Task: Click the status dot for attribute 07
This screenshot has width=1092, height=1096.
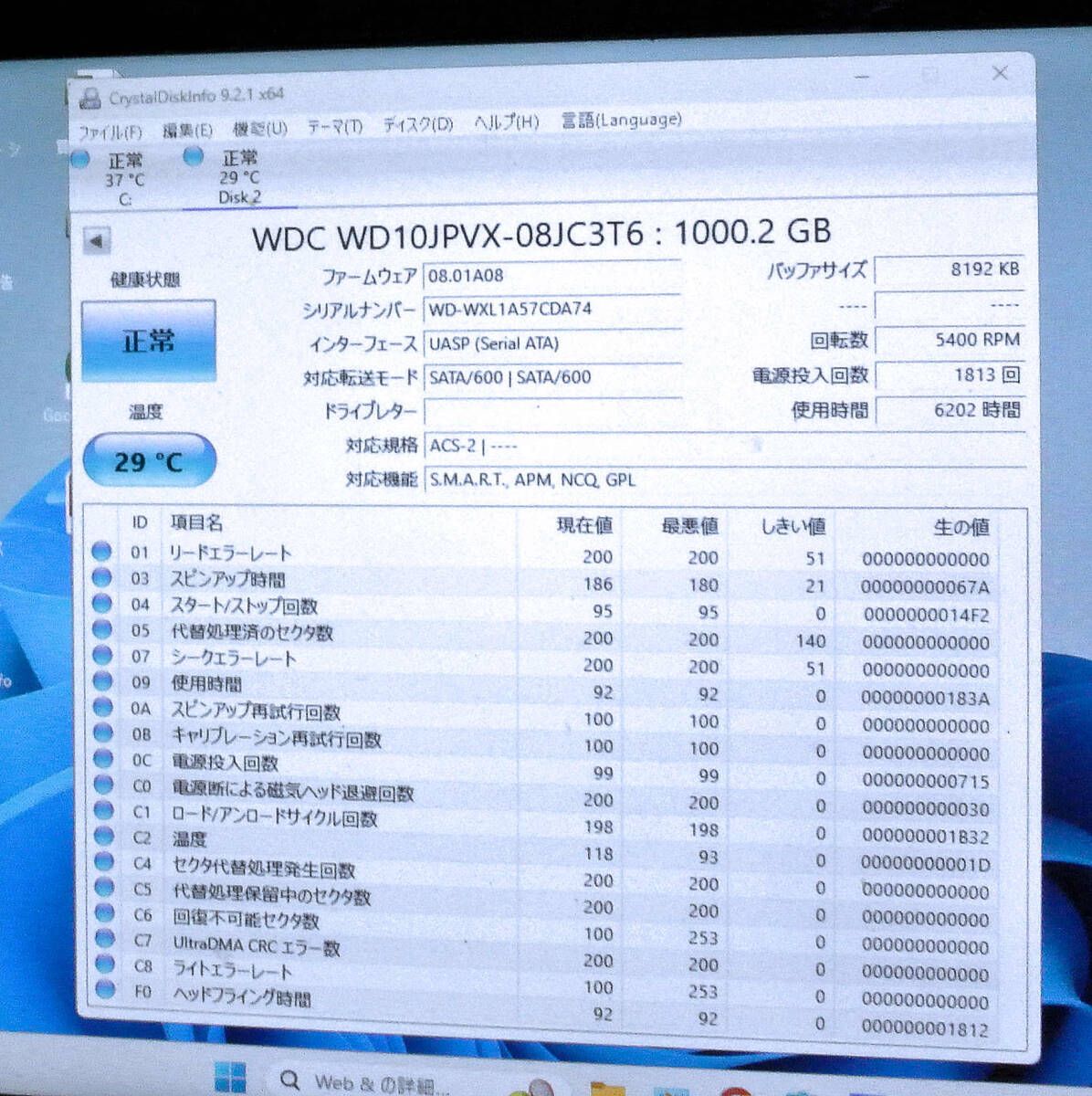Action: 101,655
